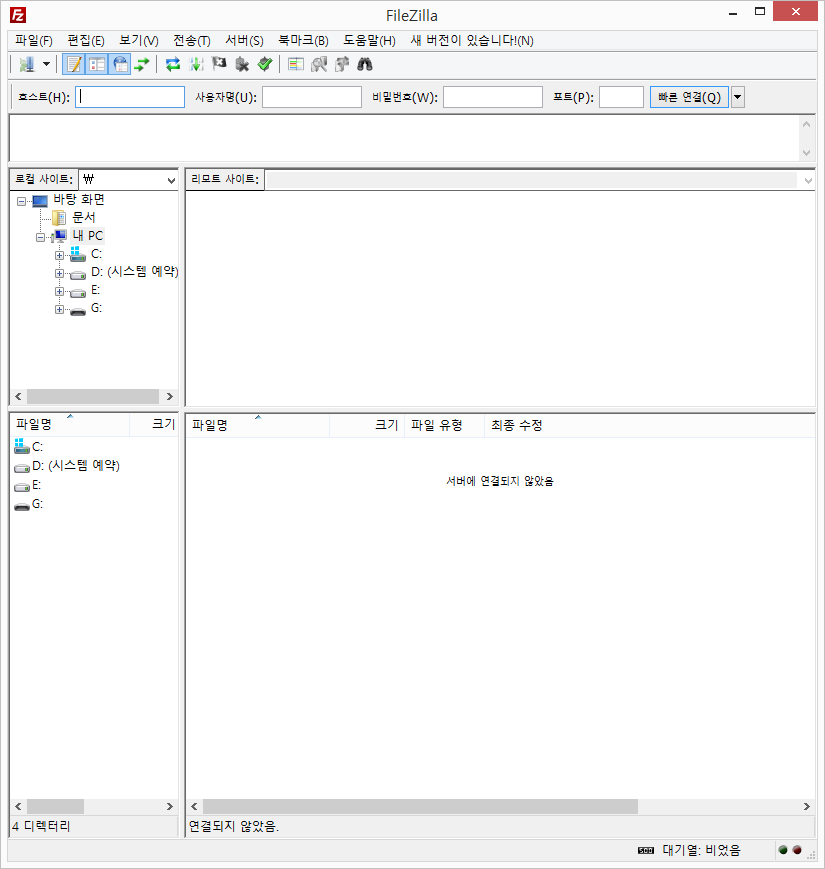Toggle remote directory tree display
Screen dimensions: 825x869
tap(120, 65)
